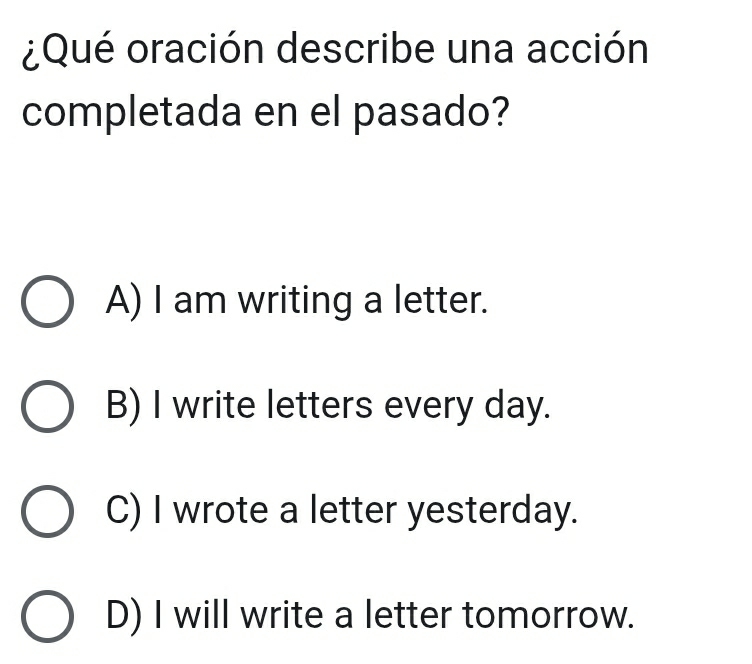Tap the text 'I will write a letter tomorrow.'
Screen dimensions: 752x664
tap(392, 617)
